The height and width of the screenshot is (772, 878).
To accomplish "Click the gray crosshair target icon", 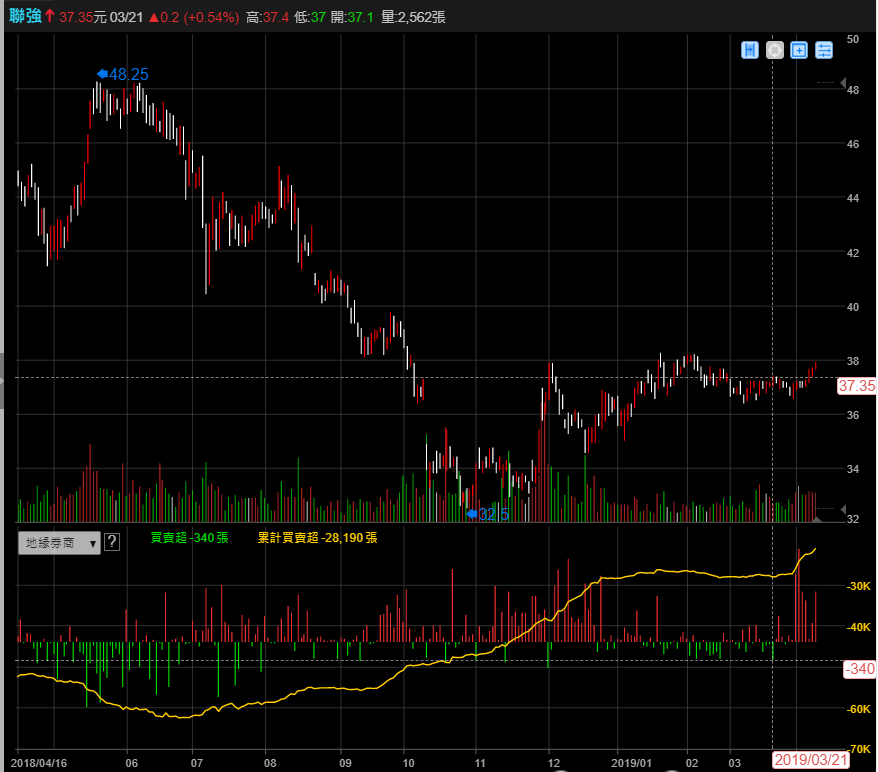I will tap(774, 50).
